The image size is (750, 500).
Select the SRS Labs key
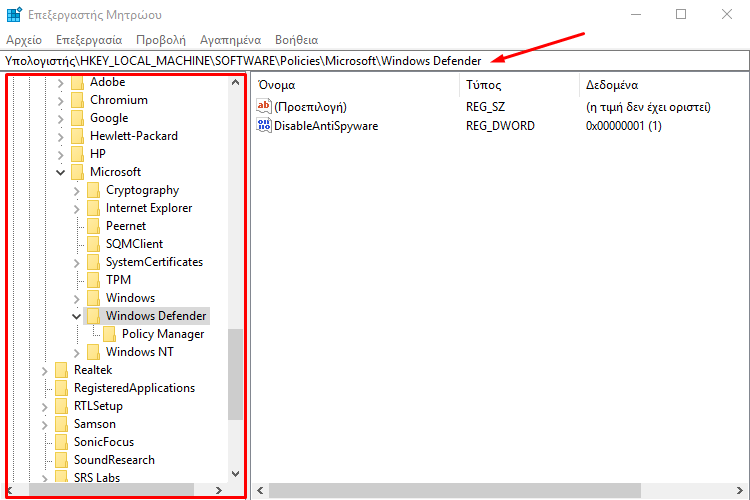[97, 477]
